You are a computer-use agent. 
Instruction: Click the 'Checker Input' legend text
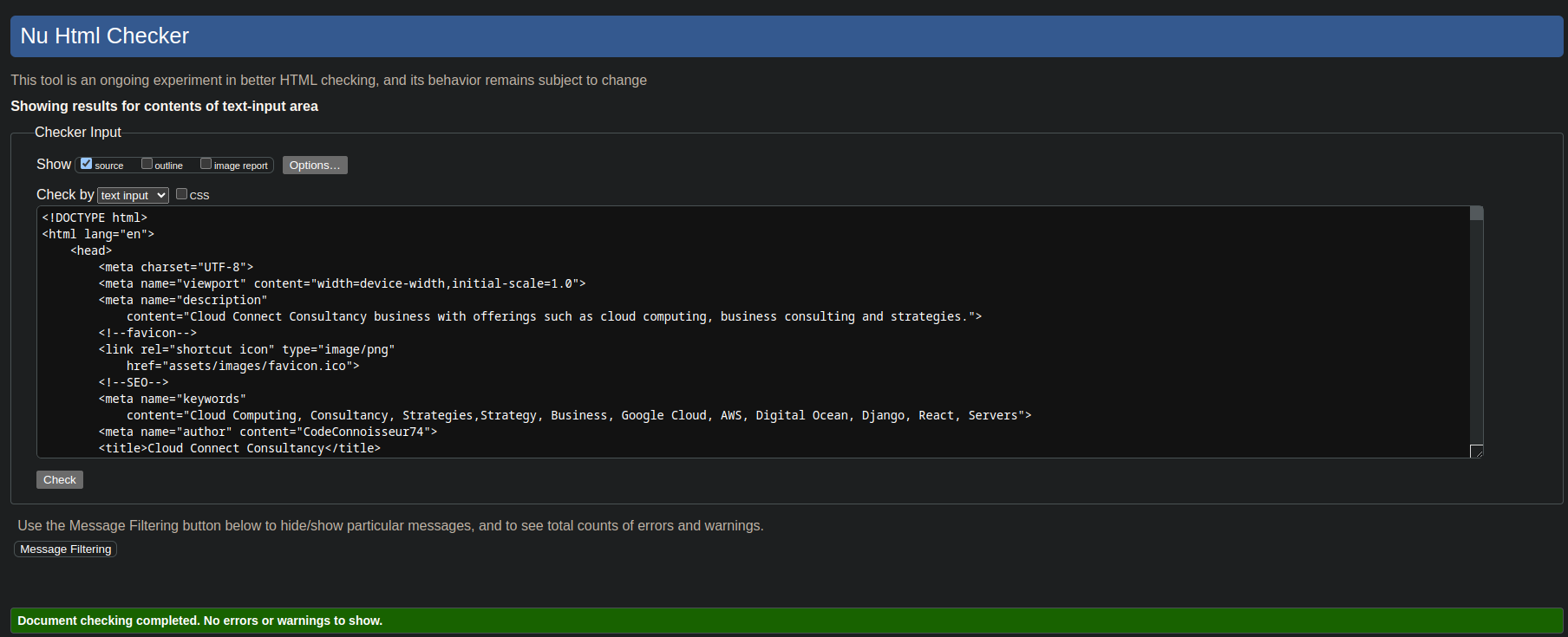click(78, 132)
